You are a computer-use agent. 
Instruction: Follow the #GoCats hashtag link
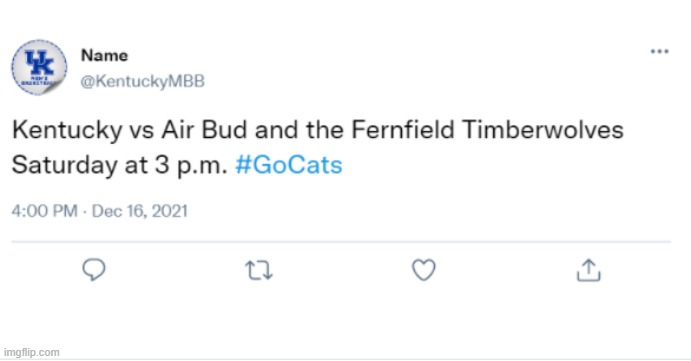point(289,165)
